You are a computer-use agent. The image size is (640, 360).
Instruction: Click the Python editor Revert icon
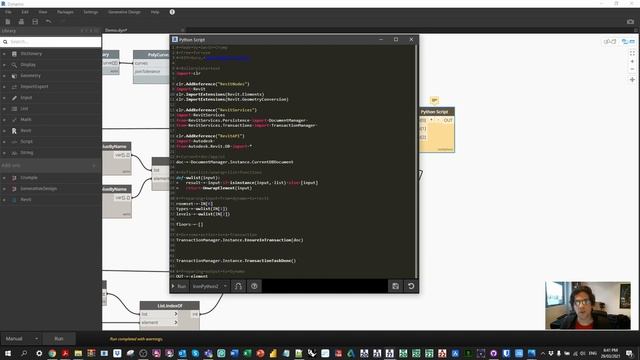pos(411,286)
